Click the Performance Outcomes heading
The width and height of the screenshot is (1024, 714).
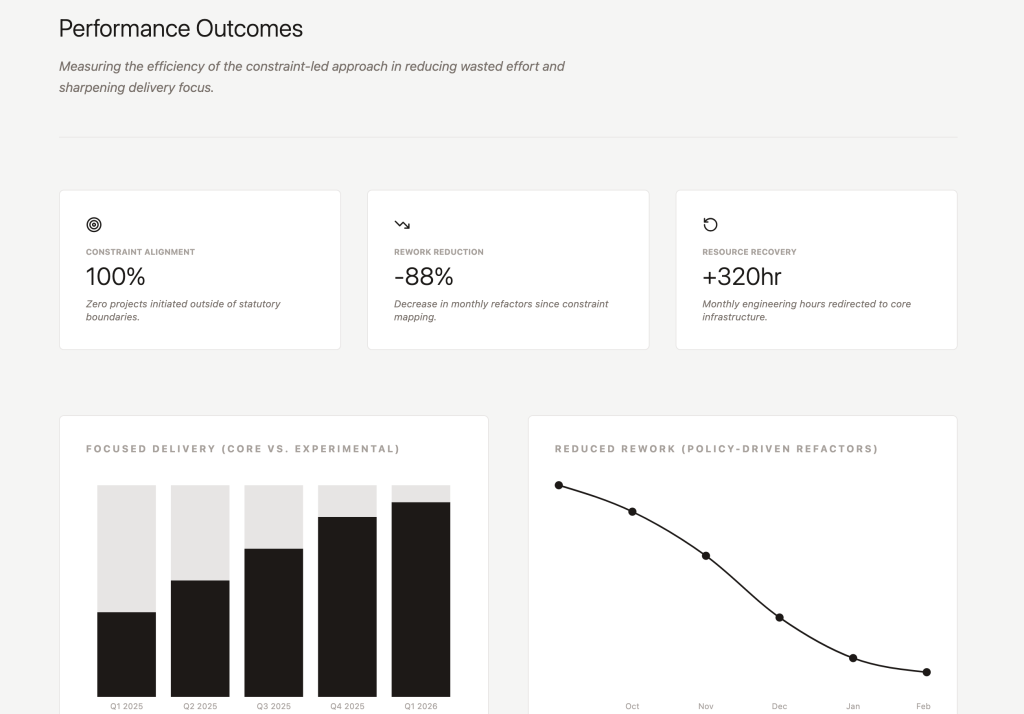point(181,29)
